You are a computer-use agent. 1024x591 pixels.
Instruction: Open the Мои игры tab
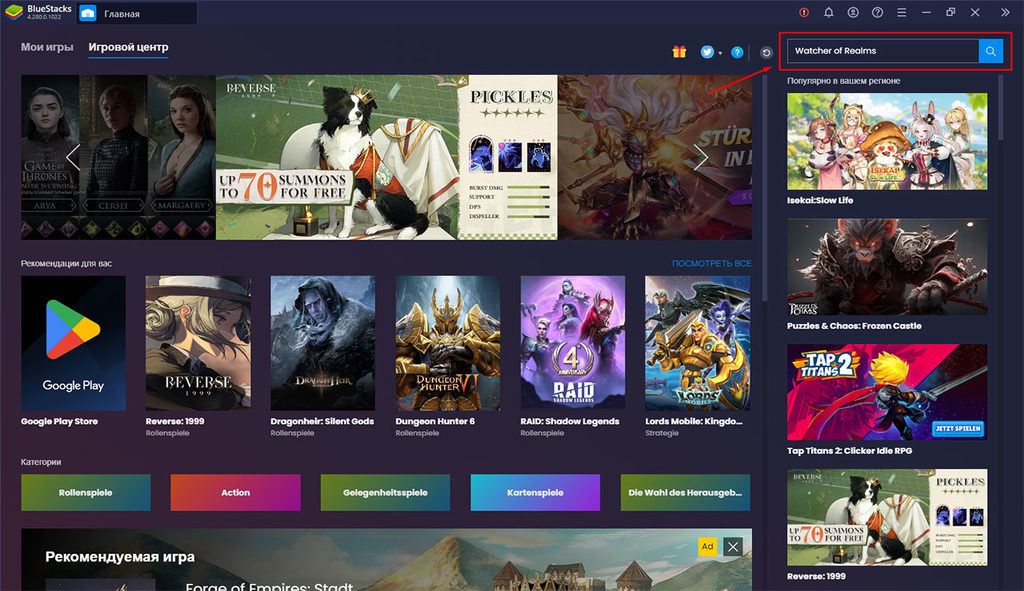[47, 47]
